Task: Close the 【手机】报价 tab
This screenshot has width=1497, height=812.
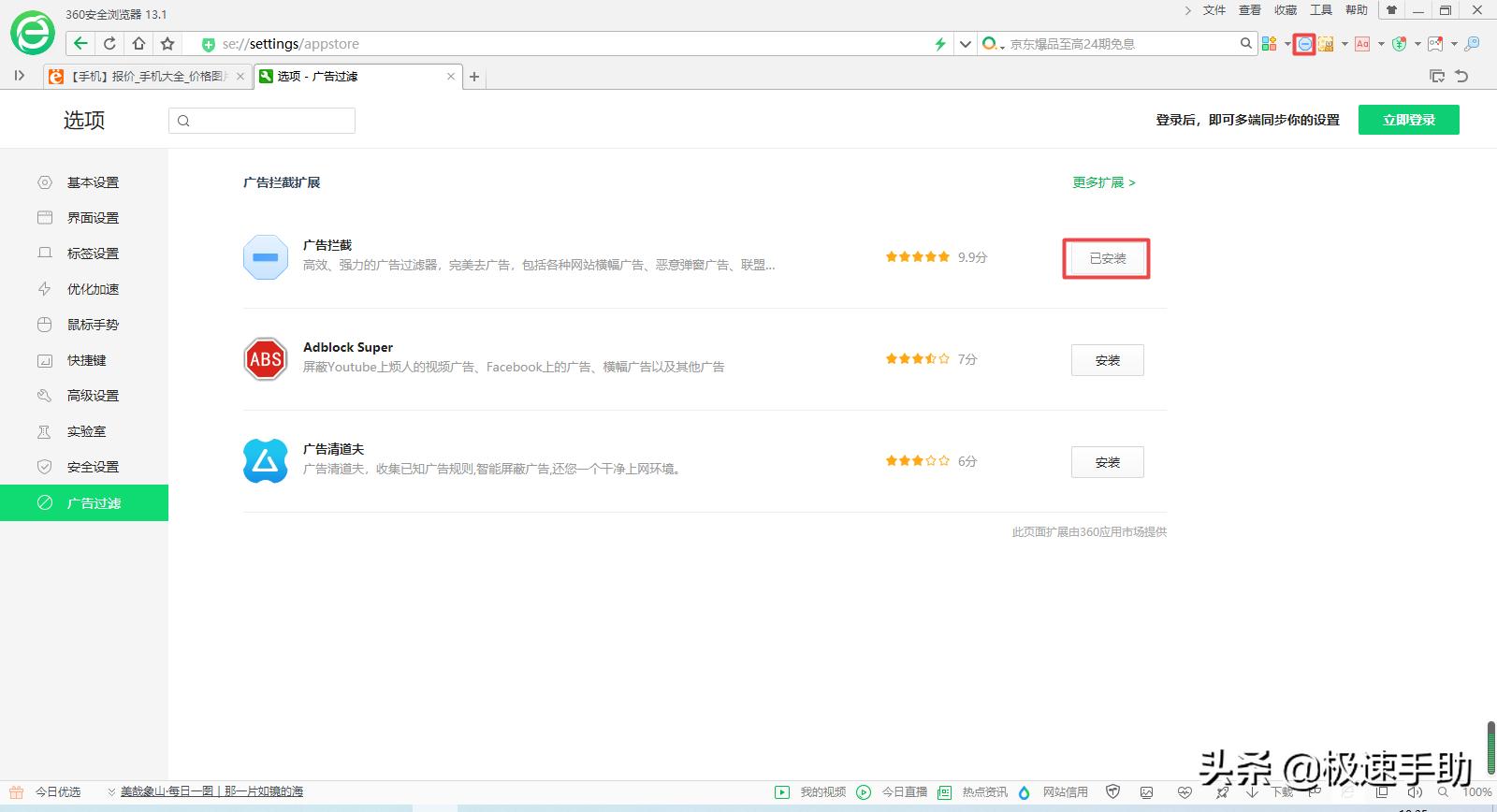Action: (x=240, y=77)
